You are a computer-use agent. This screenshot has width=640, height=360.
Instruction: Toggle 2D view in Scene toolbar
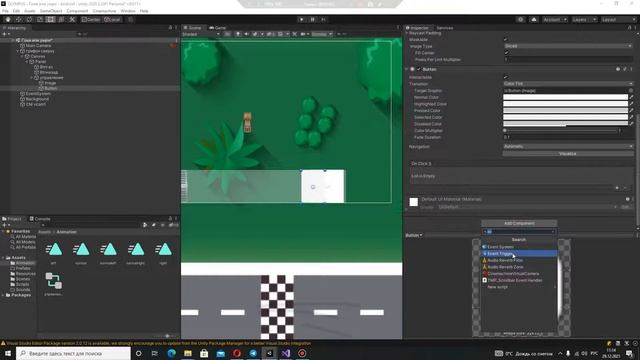click(x=228, y=34)
